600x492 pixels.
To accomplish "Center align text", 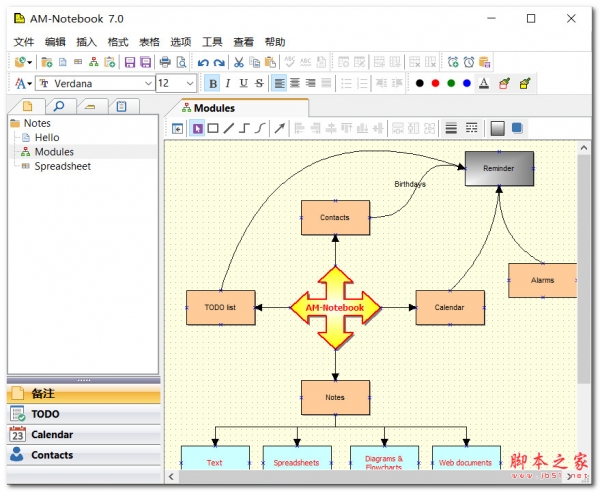I will click(295, 83).
